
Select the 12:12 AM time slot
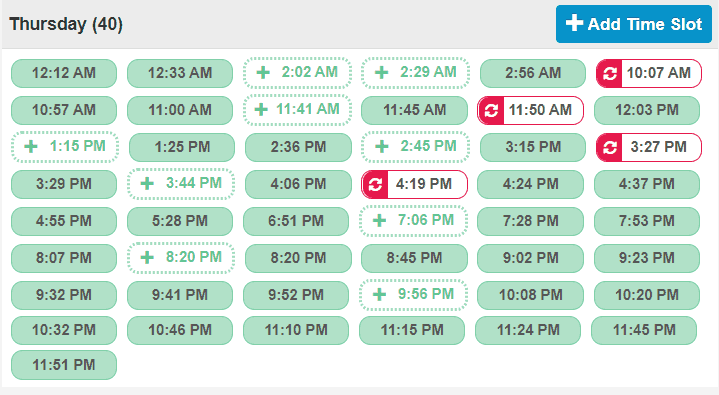coord(64,73)
